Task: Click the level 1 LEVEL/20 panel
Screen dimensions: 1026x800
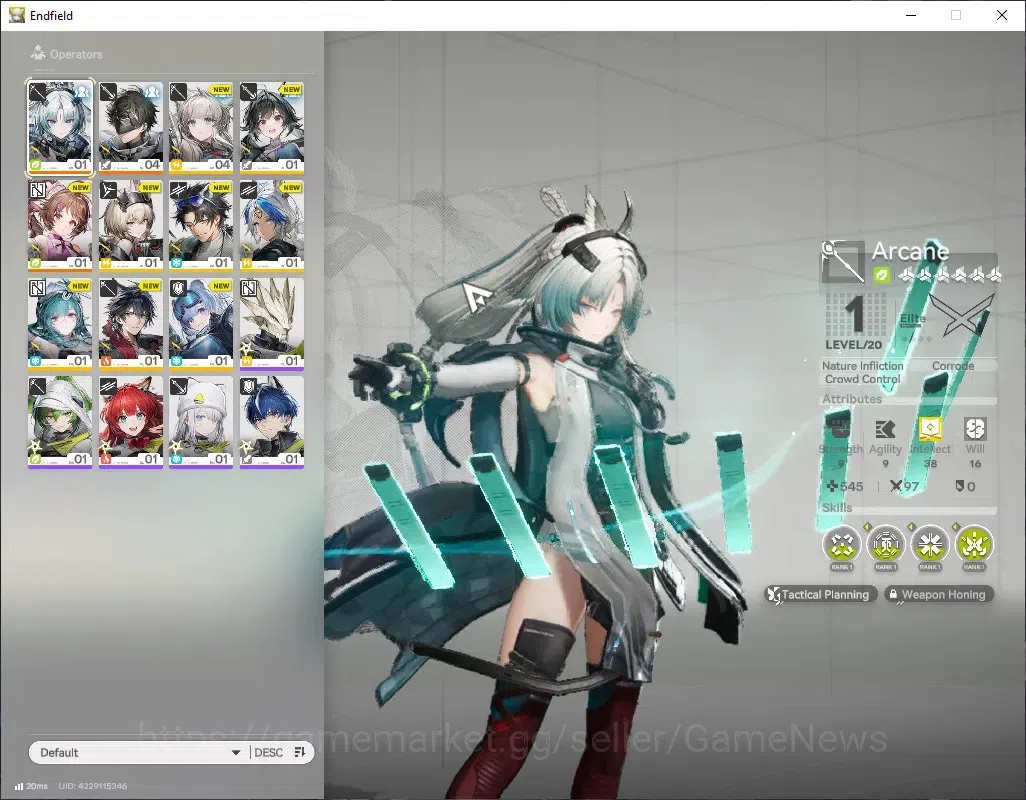Action: coord(854,322)
